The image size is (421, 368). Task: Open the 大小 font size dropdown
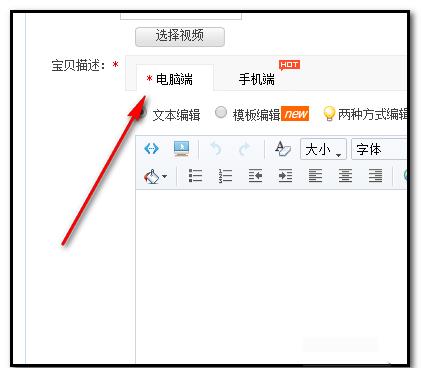pos(323,149)
